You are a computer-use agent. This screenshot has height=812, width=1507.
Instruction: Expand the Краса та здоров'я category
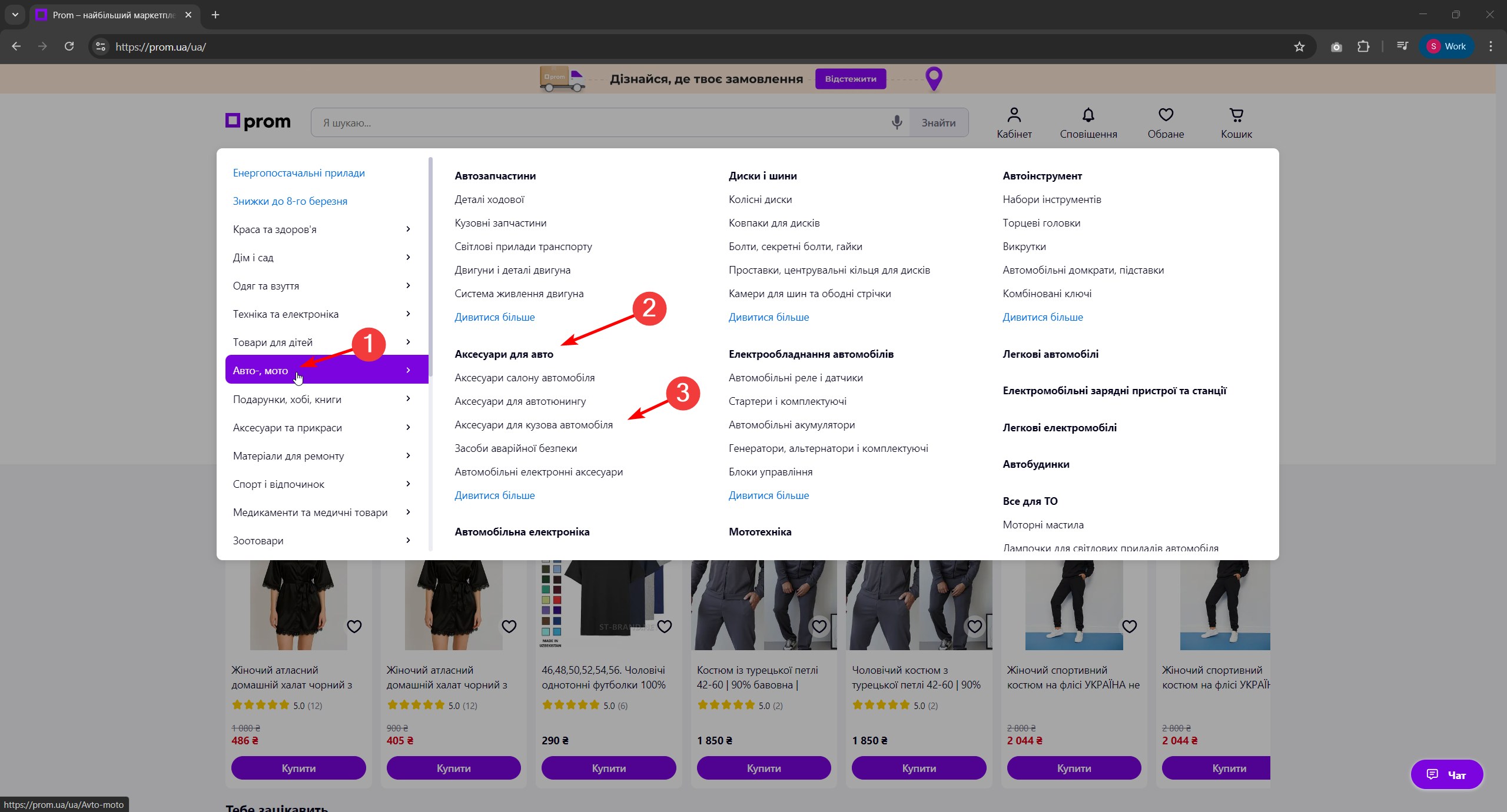click(x=408, y=229)
